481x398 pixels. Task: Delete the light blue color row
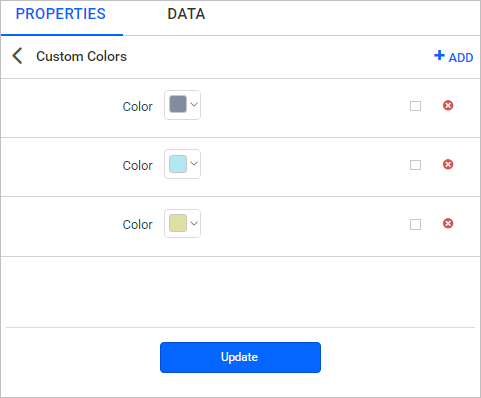(x=448, y=164)
